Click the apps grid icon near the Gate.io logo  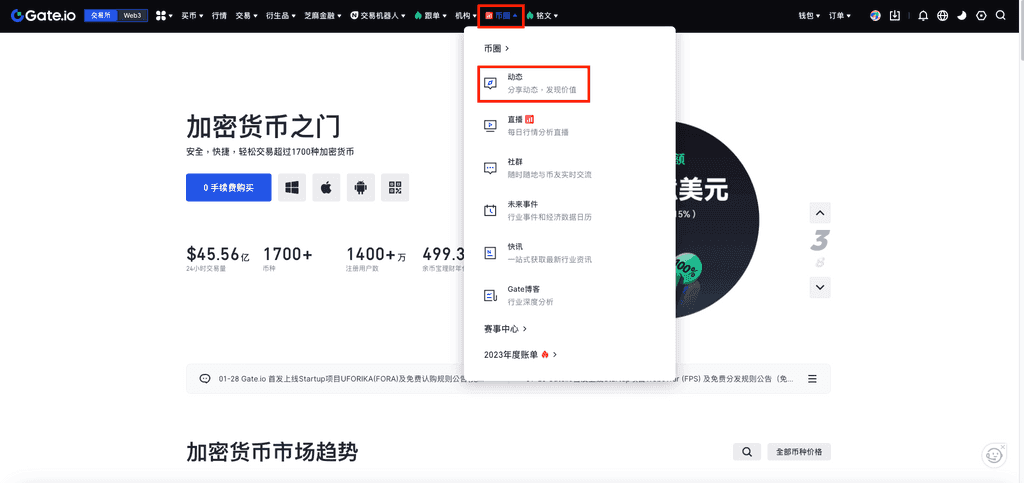click(160, 16)
